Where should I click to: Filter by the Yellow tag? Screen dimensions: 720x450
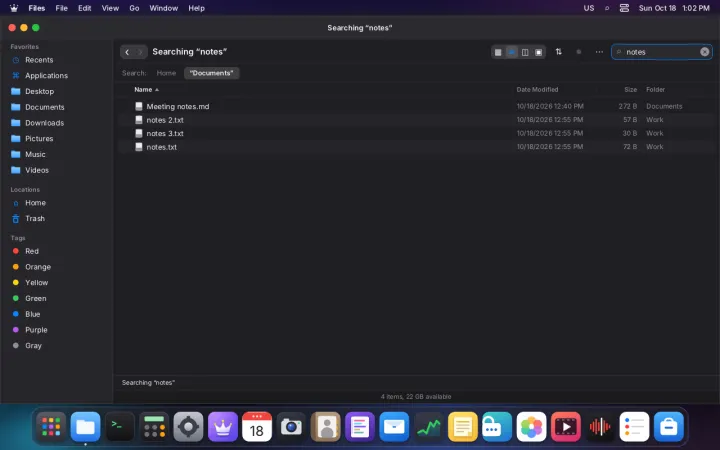coord(56,282)
